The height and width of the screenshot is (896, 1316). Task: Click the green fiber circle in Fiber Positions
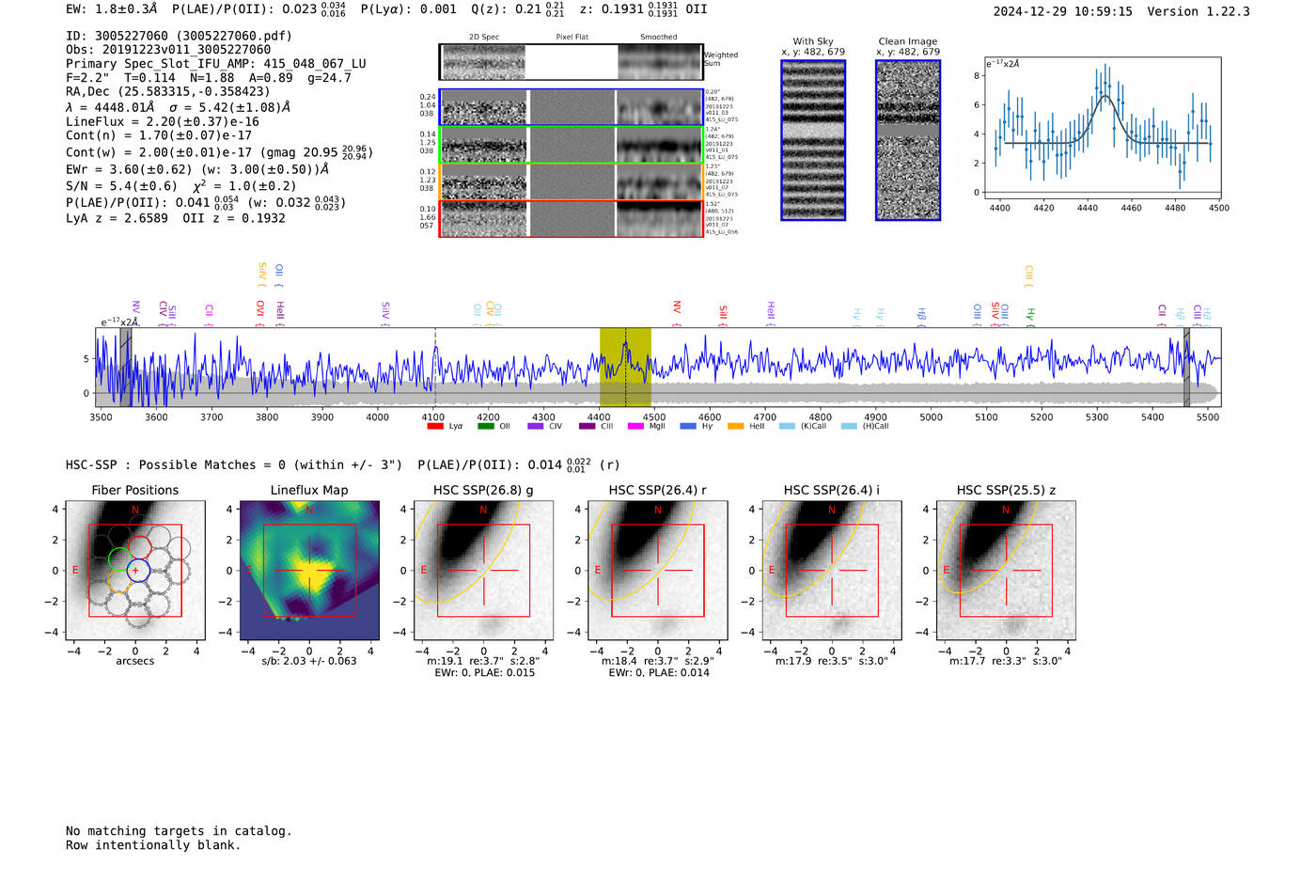point(120,559)
